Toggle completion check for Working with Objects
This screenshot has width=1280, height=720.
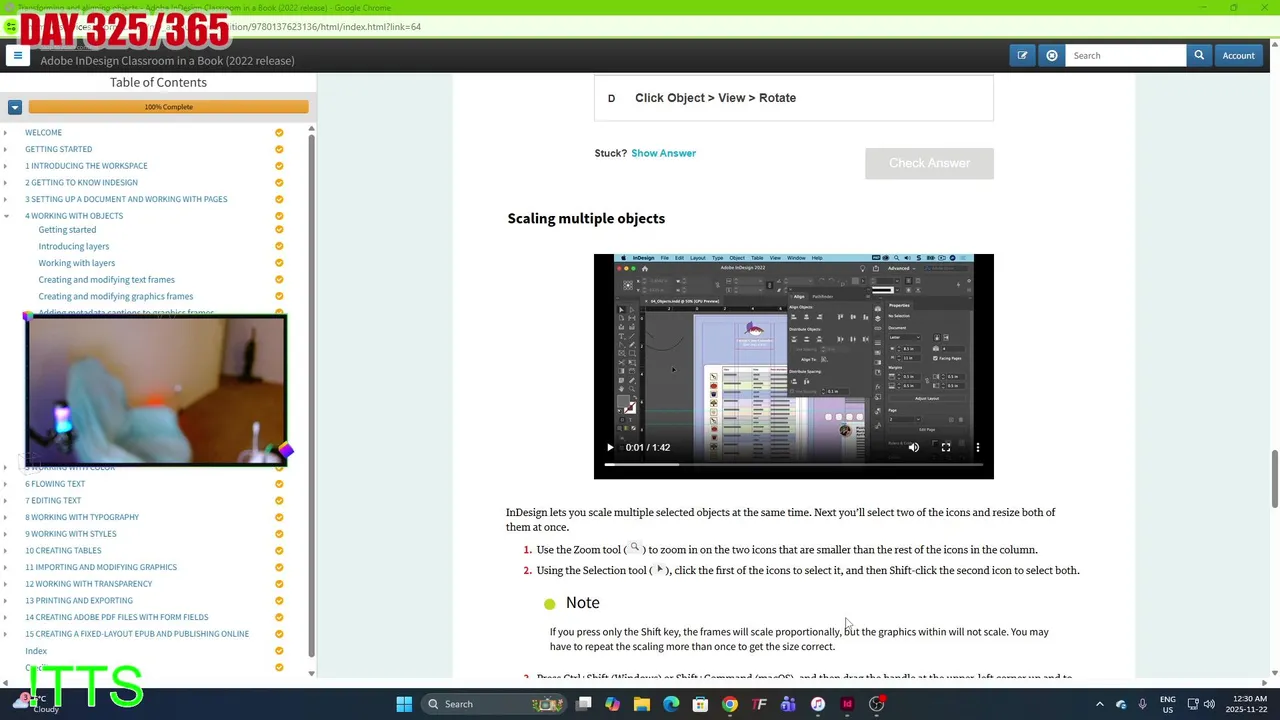pyautogui.click(x=279, y=216)
